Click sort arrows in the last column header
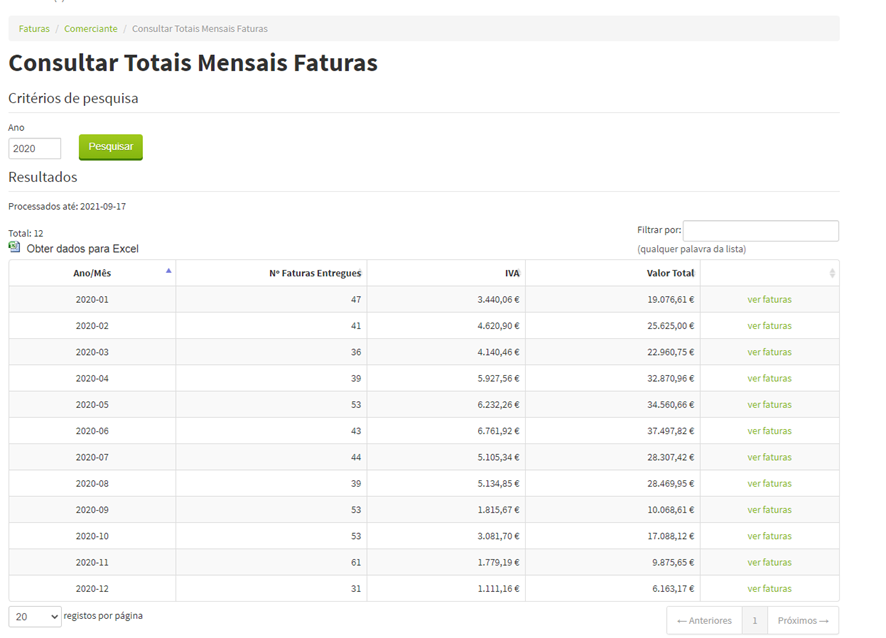Image resolution: width=886 pixels, height=638 pixels. pyautogui.click(x=832, y=273)
